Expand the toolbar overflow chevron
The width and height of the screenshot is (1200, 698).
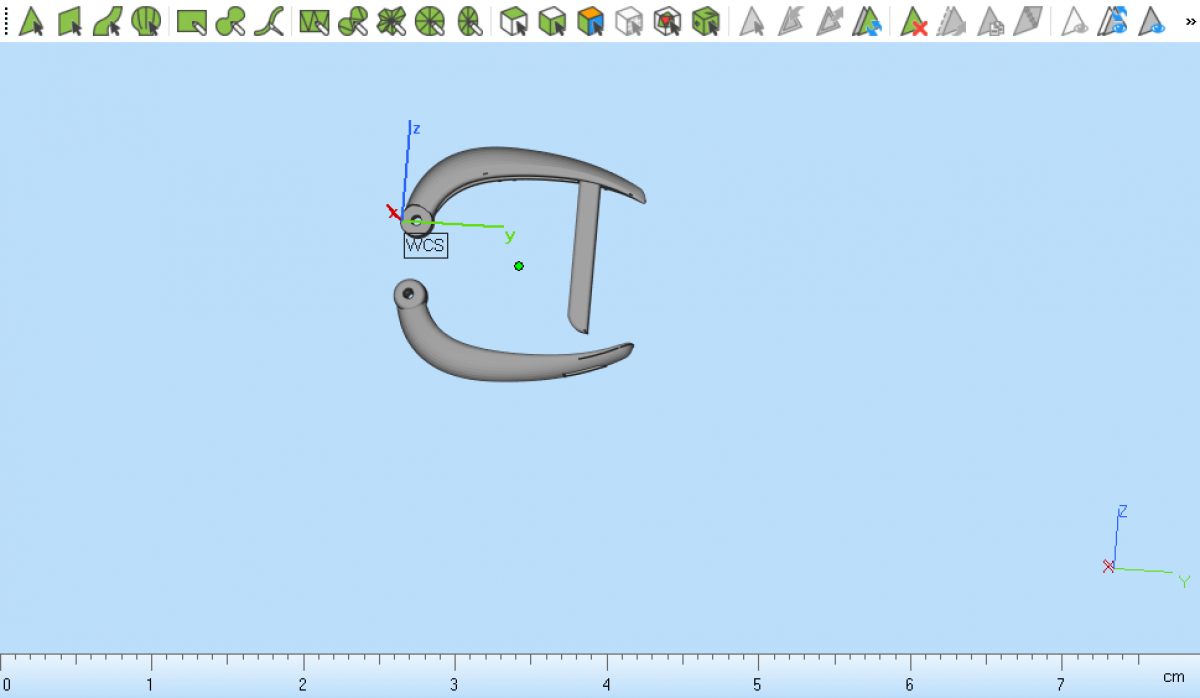click(x=1190, y=21)
